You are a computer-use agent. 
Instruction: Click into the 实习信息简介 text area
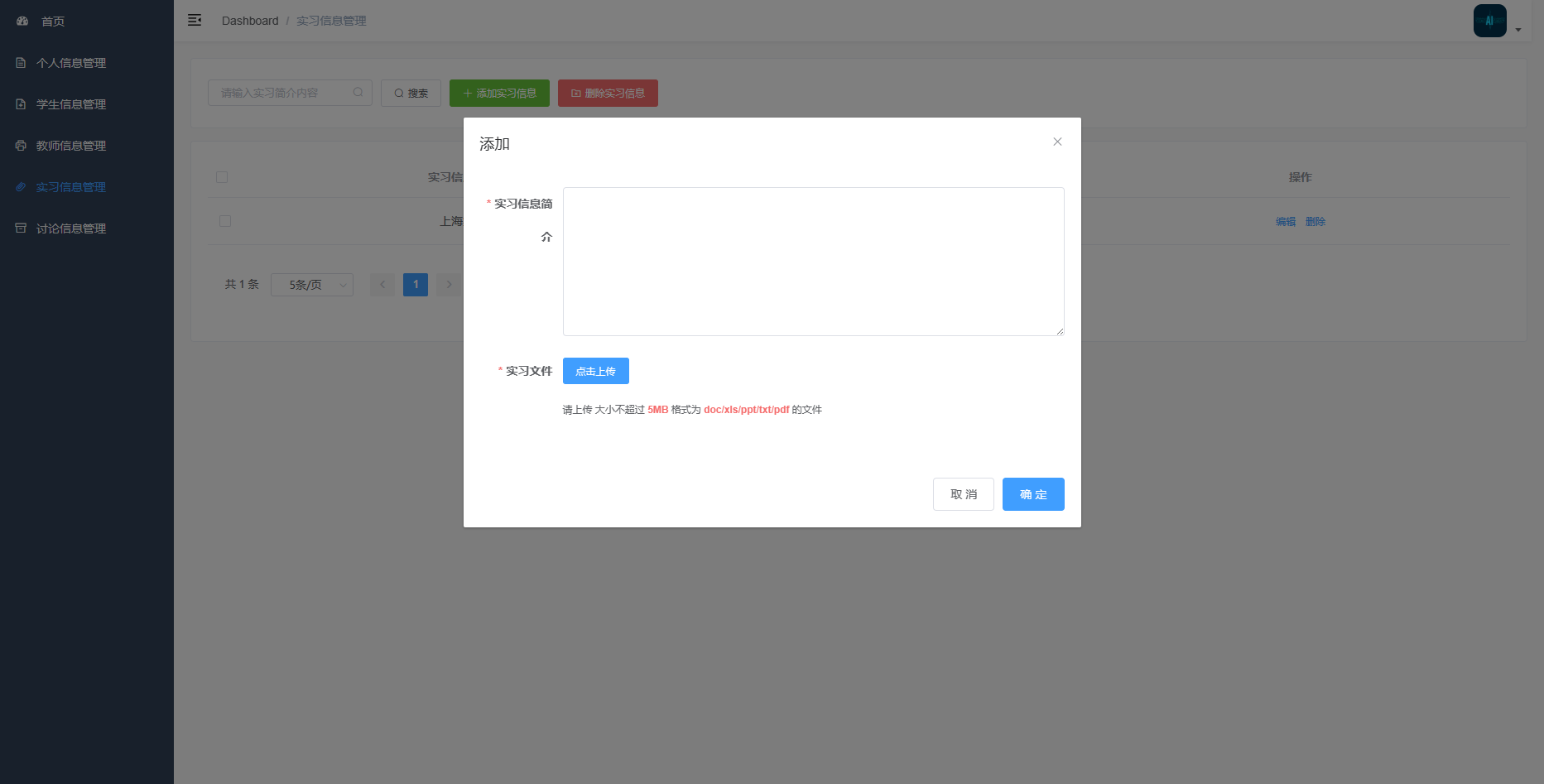click(813, 262)
